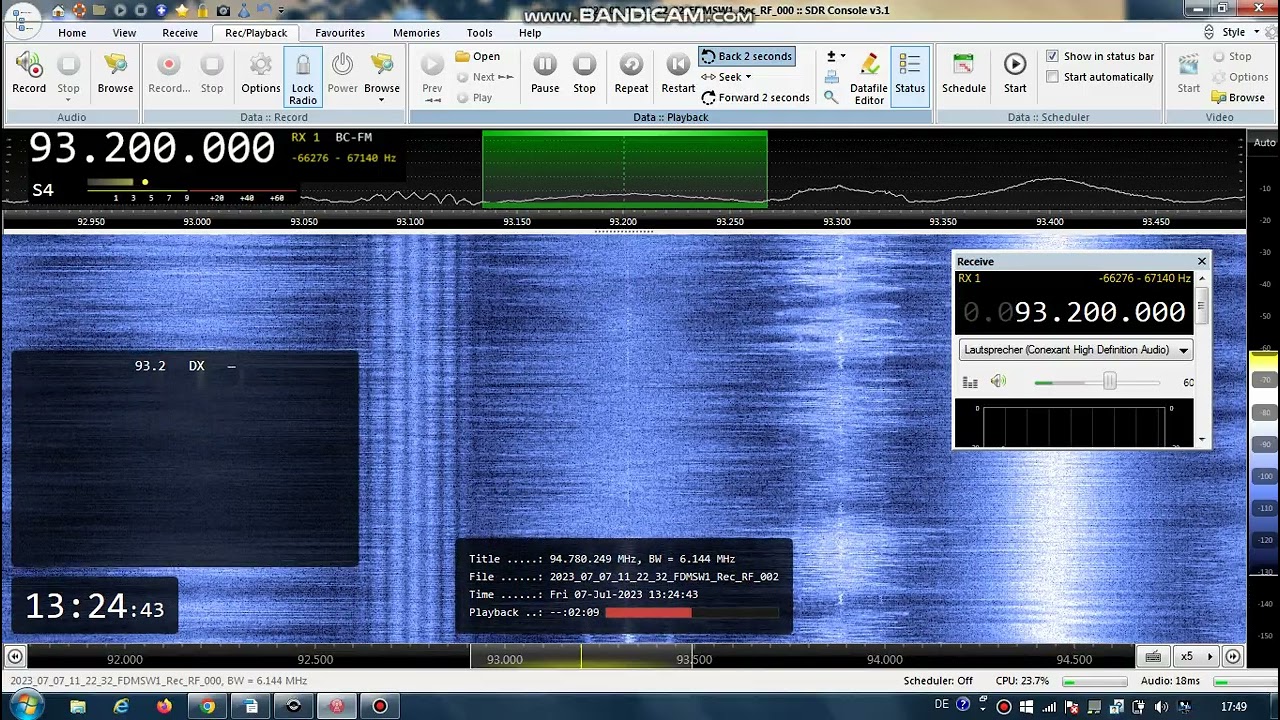Click the Auto scale button on spectrum
This screenshot has height=720, width=1280.
1264,143
